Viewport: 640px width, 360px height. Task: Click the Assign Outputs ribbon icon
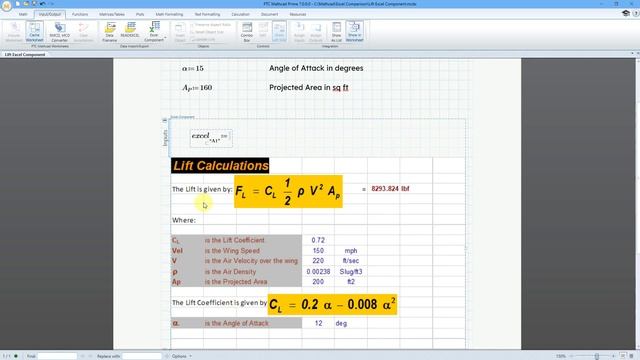(x=316, y=32)
